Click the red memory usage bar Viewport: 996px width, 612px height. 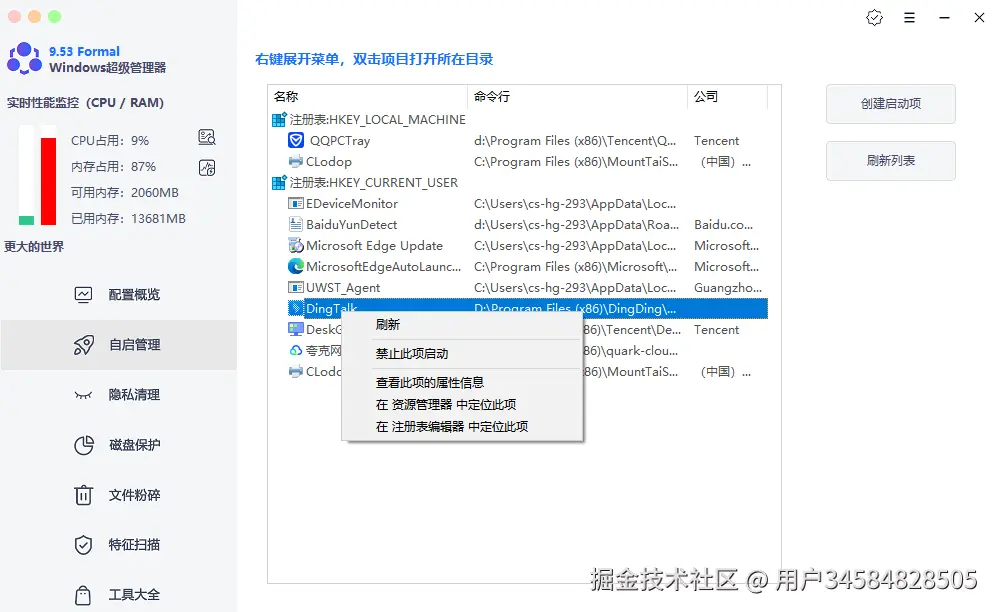(48, 181)
